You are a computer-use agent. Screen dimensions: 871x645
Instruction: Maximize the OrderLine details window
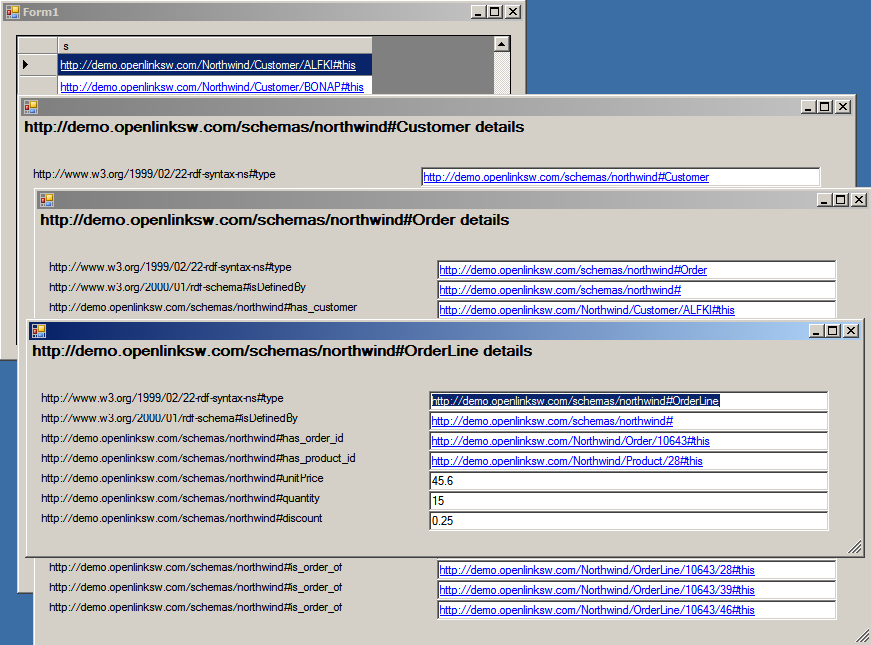pos(833,331)
